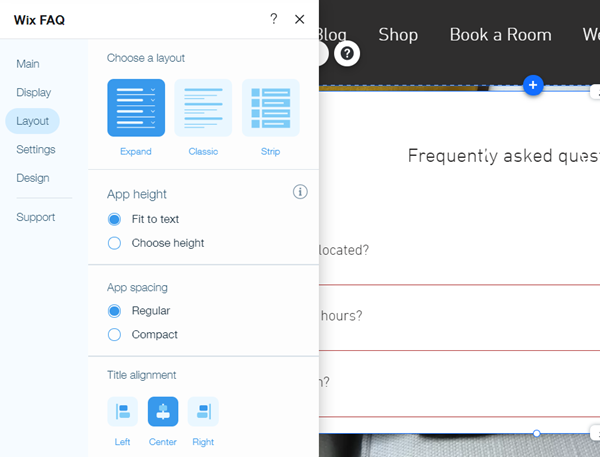Screen dimensions: 600x457
Task: Select Regular app spacing radio button
Action: pyautogui.click(x=114, y=311)
